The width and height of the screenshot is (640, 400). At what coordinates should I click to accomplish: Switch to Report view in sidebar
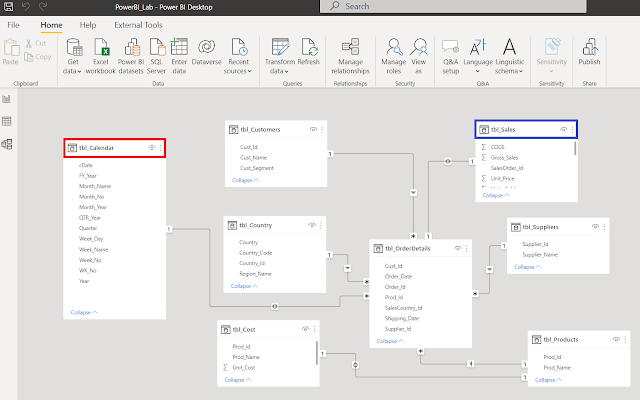(7, 99)
